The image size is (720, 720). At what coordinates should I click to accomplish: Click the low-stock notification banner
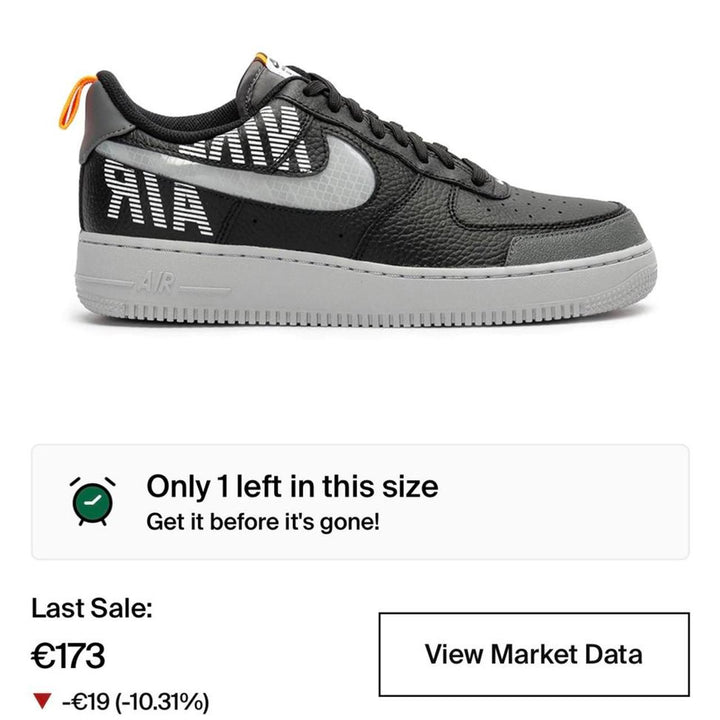tap(360, 501)
